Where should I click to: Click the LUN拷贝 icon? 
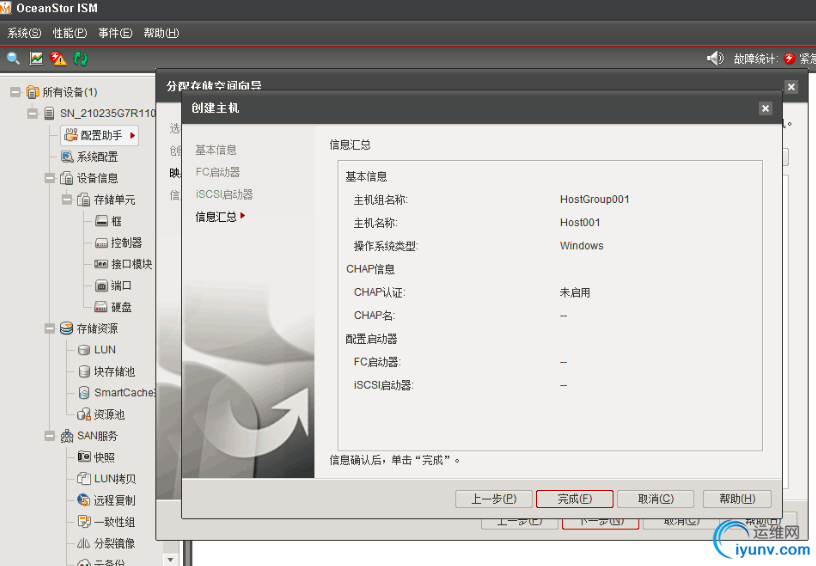tap(84, 479)
